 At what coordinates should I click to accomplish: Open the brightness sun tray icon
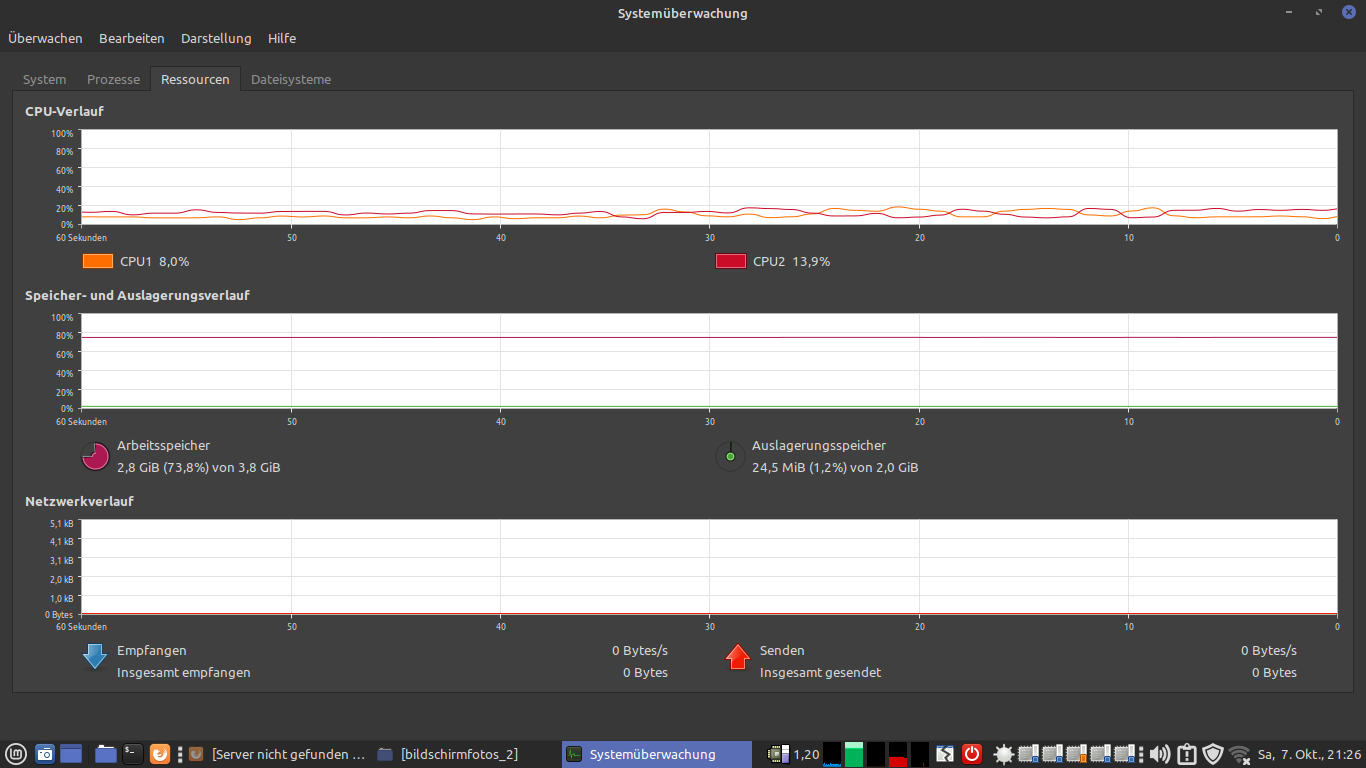[x=1003, y=754]
